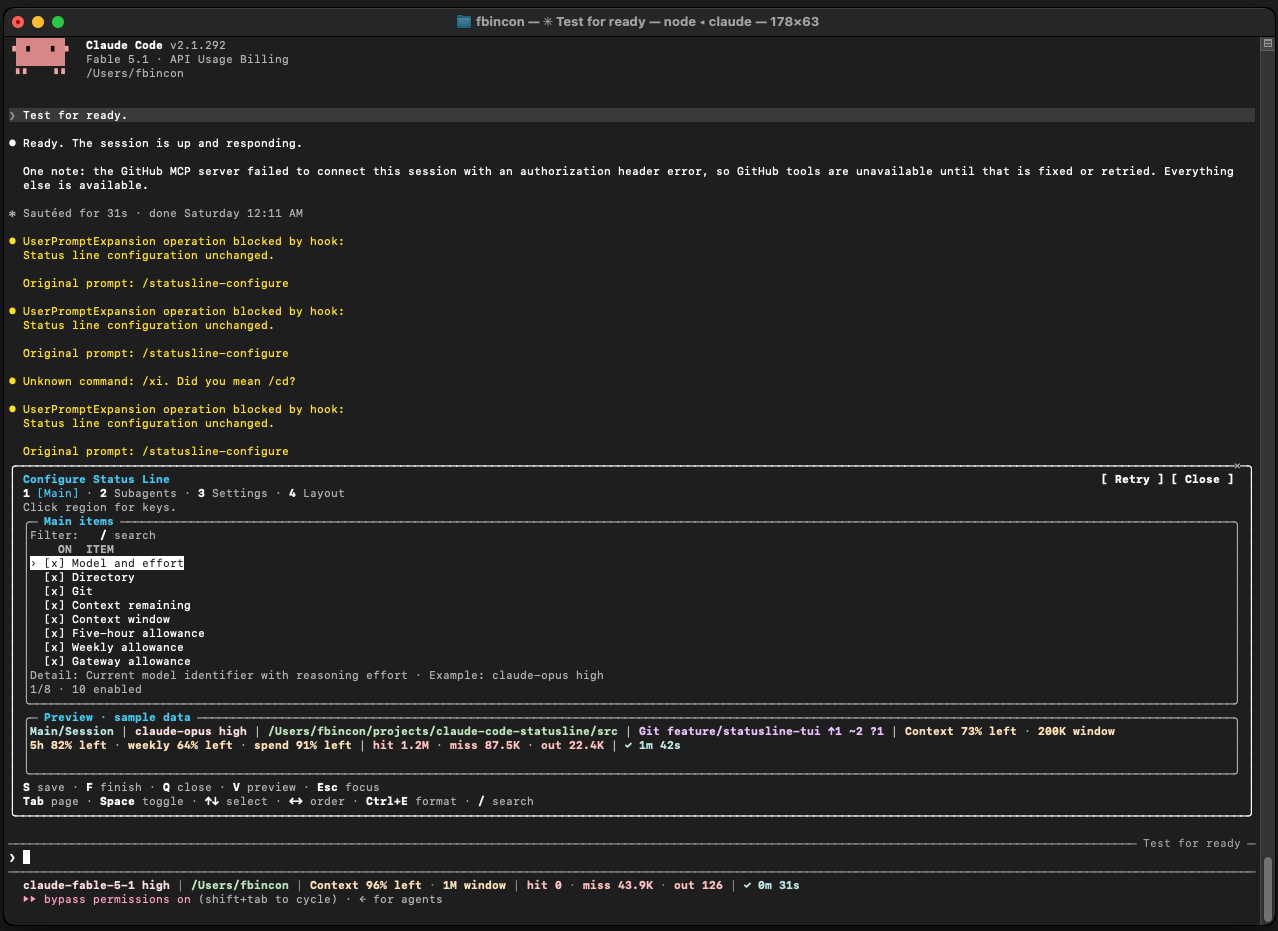Click 'Context 96% left' in status line
The width and height of the screenshot is (1278, 931).
point(366,885)
